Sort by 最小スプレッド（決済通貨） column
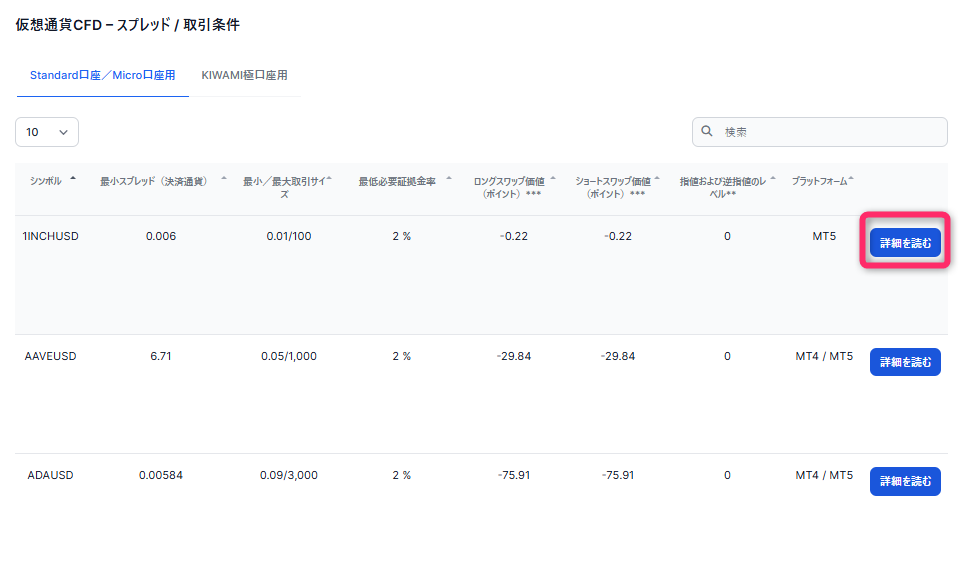 pyautogui.click(x=153, y=181)
